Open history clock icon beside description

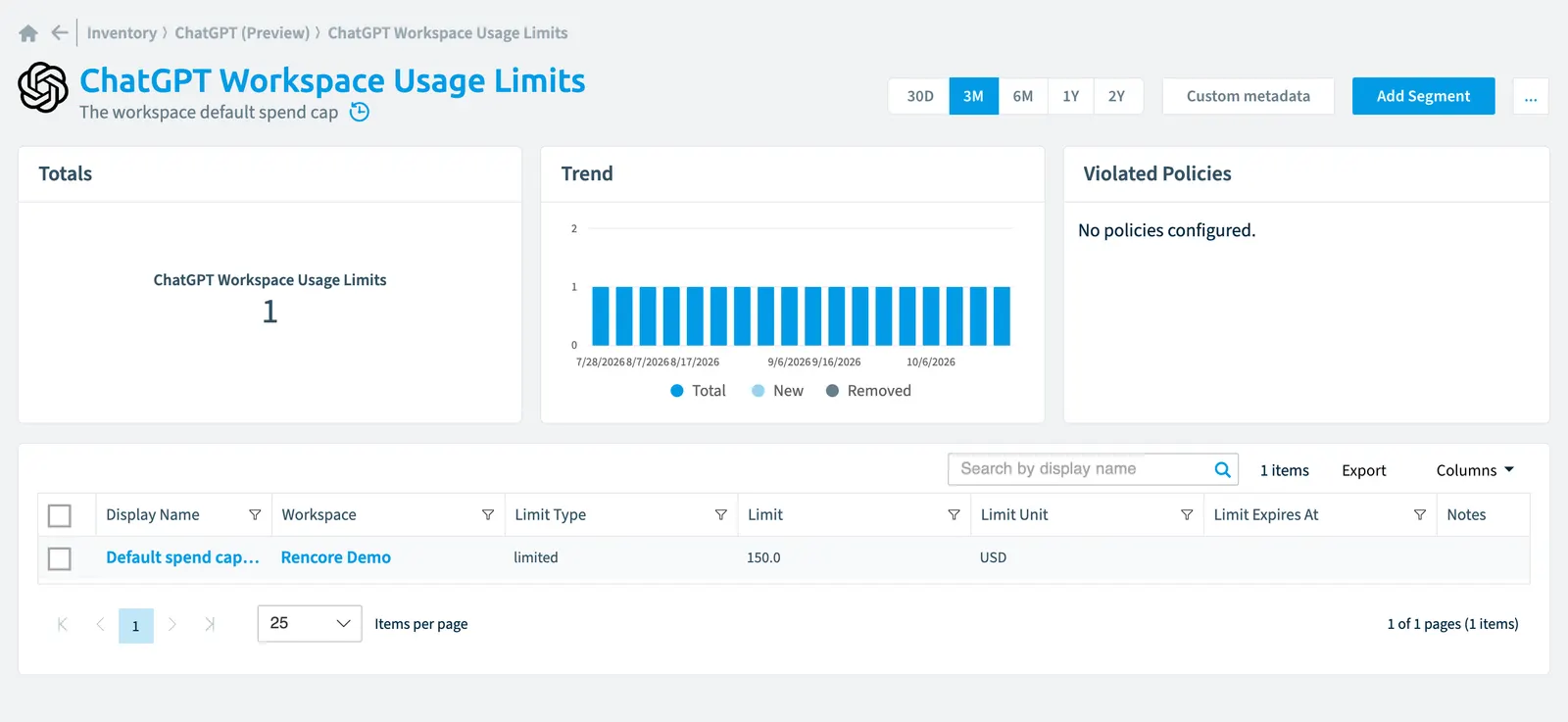[x=360, y=112]
